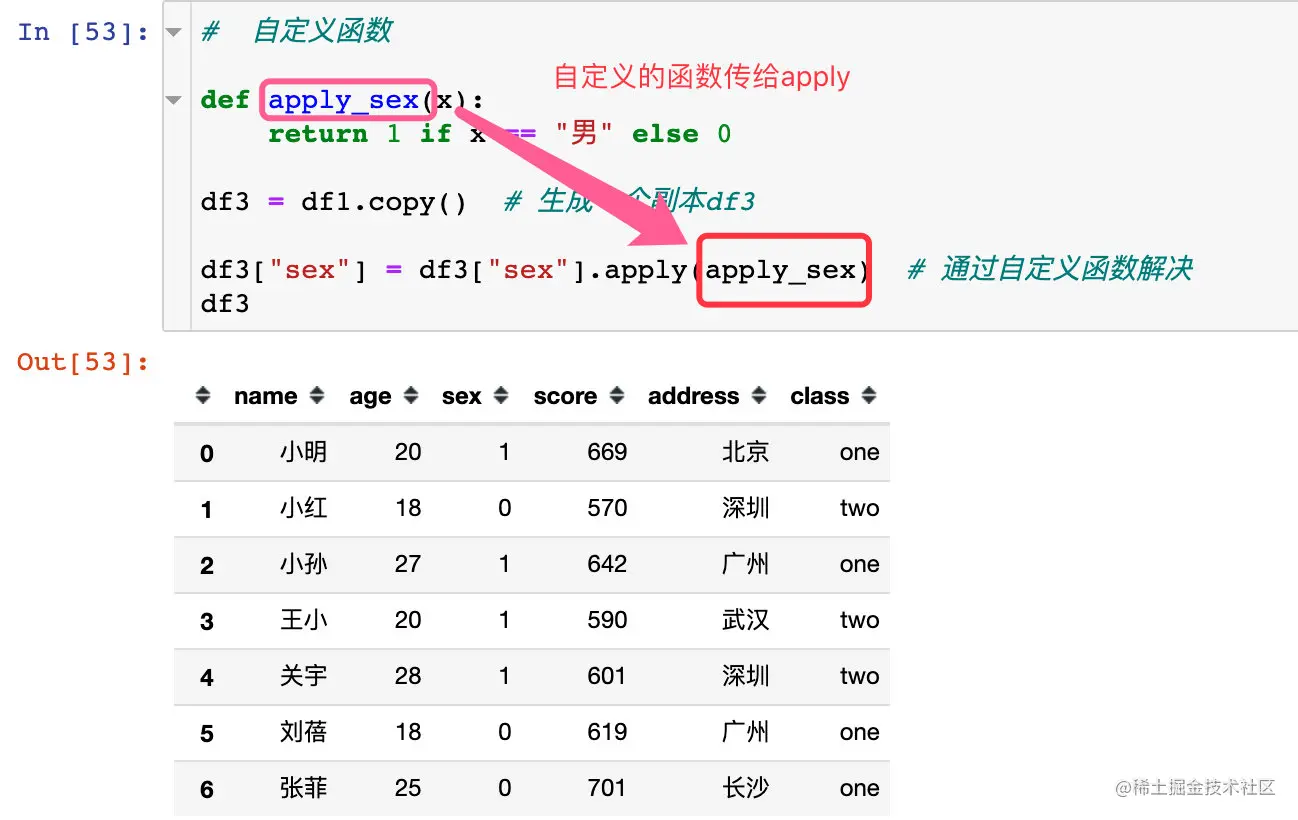
Task: Click the address column header label
Action: click(x=694, y=396)
